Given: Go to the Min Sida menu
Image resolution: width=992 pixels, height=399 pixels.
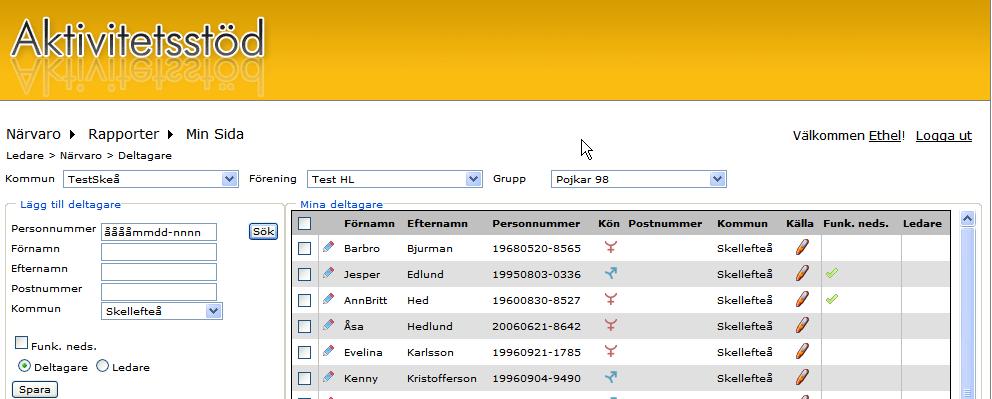Looking at the screenshot, I should tap(214, 134).
